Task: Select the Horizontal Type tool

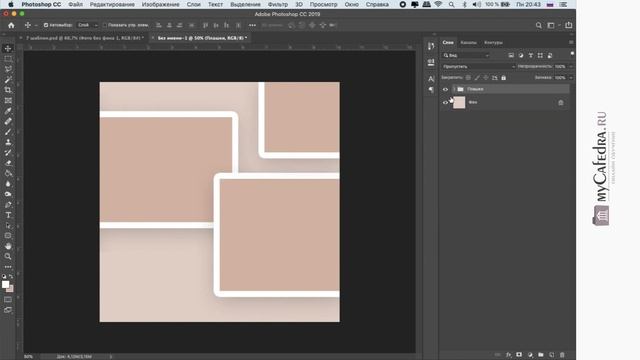Action: pos(8,215)
